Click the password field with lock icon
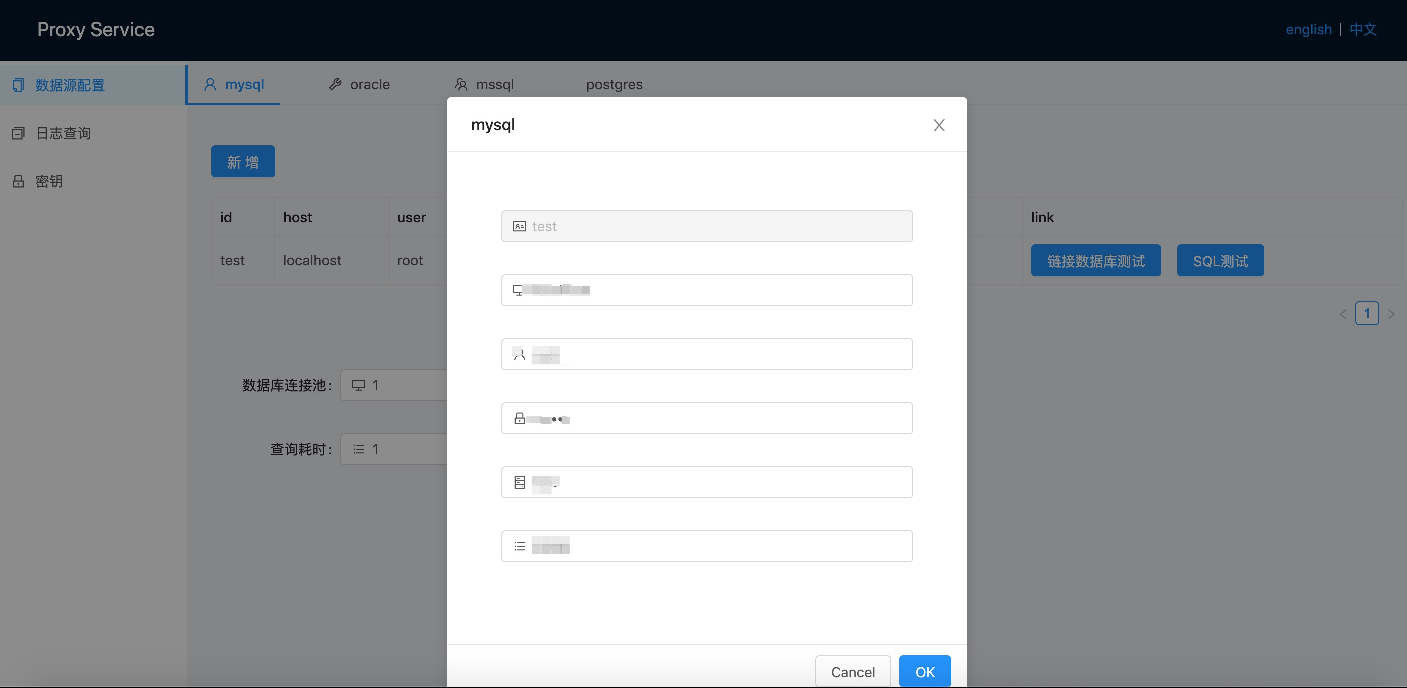 point(707,418)
